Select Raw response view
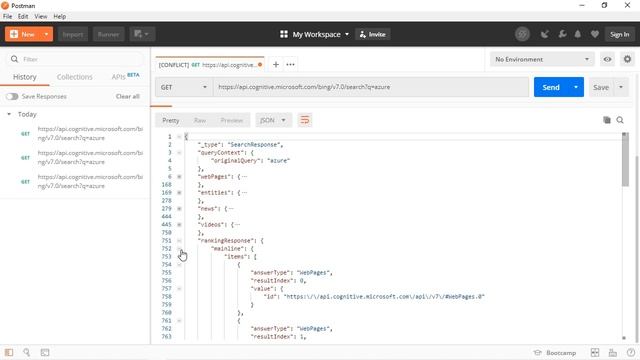Image resolution: width=640 pixels, height=360 pixels. (x=200, y=120)
